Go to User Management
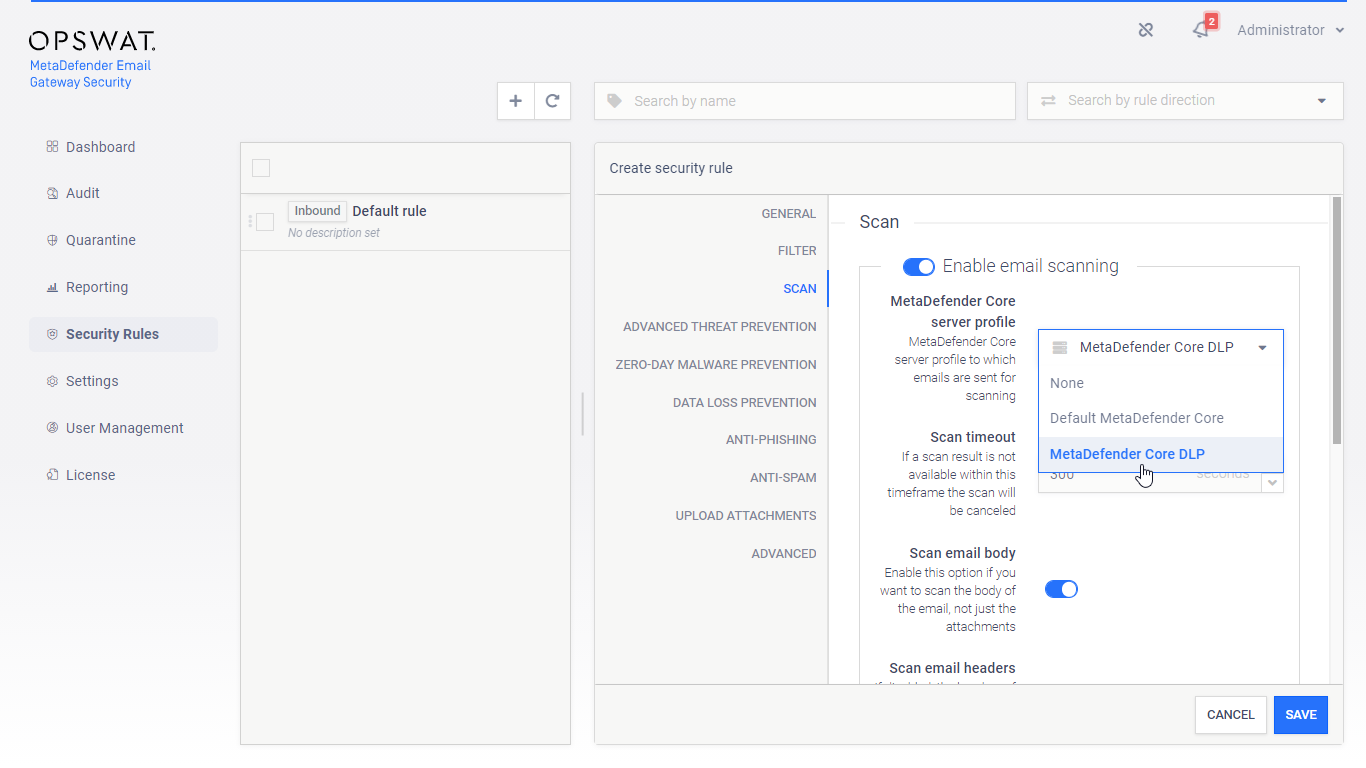Viewport: 1366px width, 768px height. [x=125, y=428]
